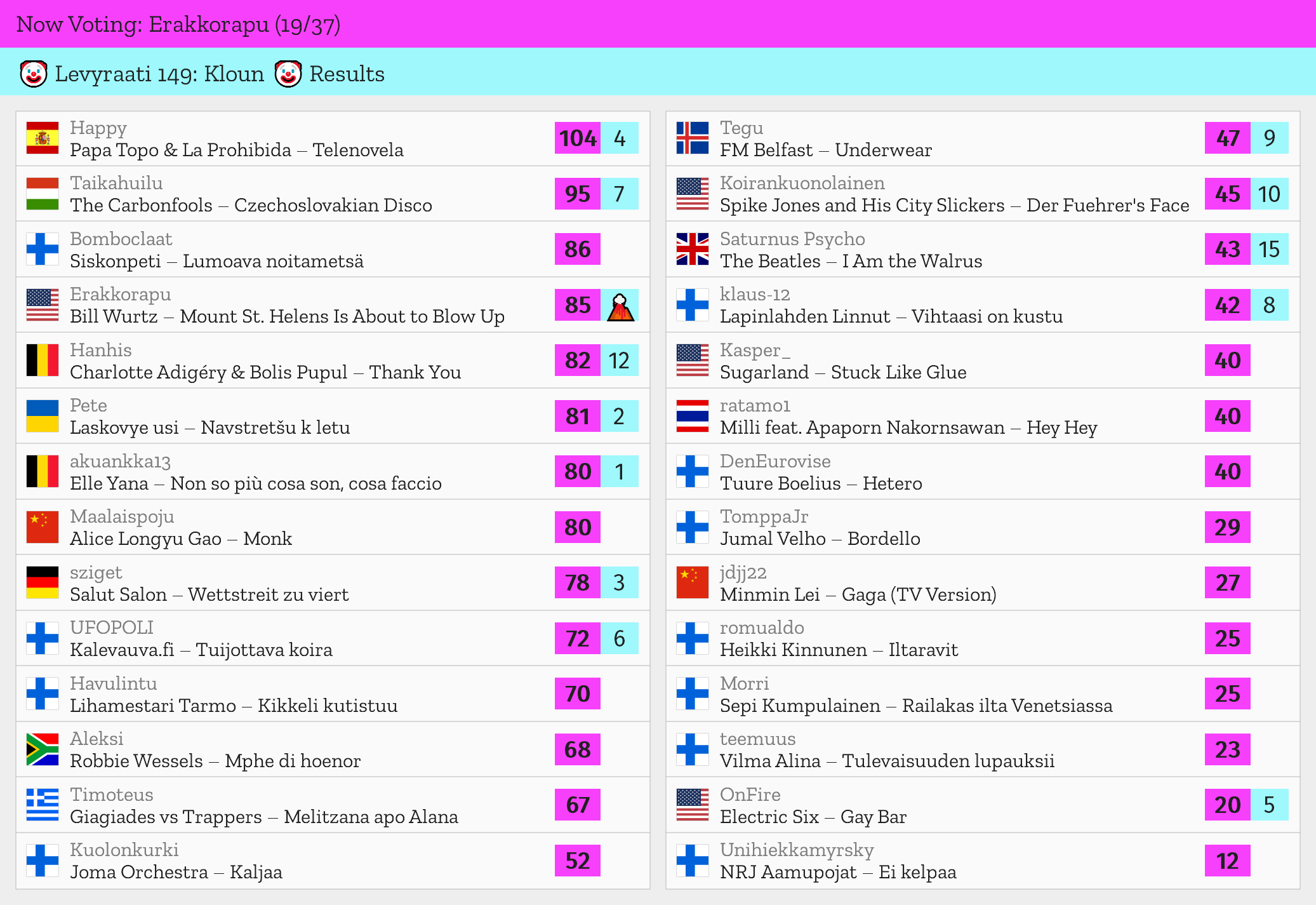Click the volcano emoji on Erakkorapu's row
This screenshot has height=905, width=1316.
point(620,305)
